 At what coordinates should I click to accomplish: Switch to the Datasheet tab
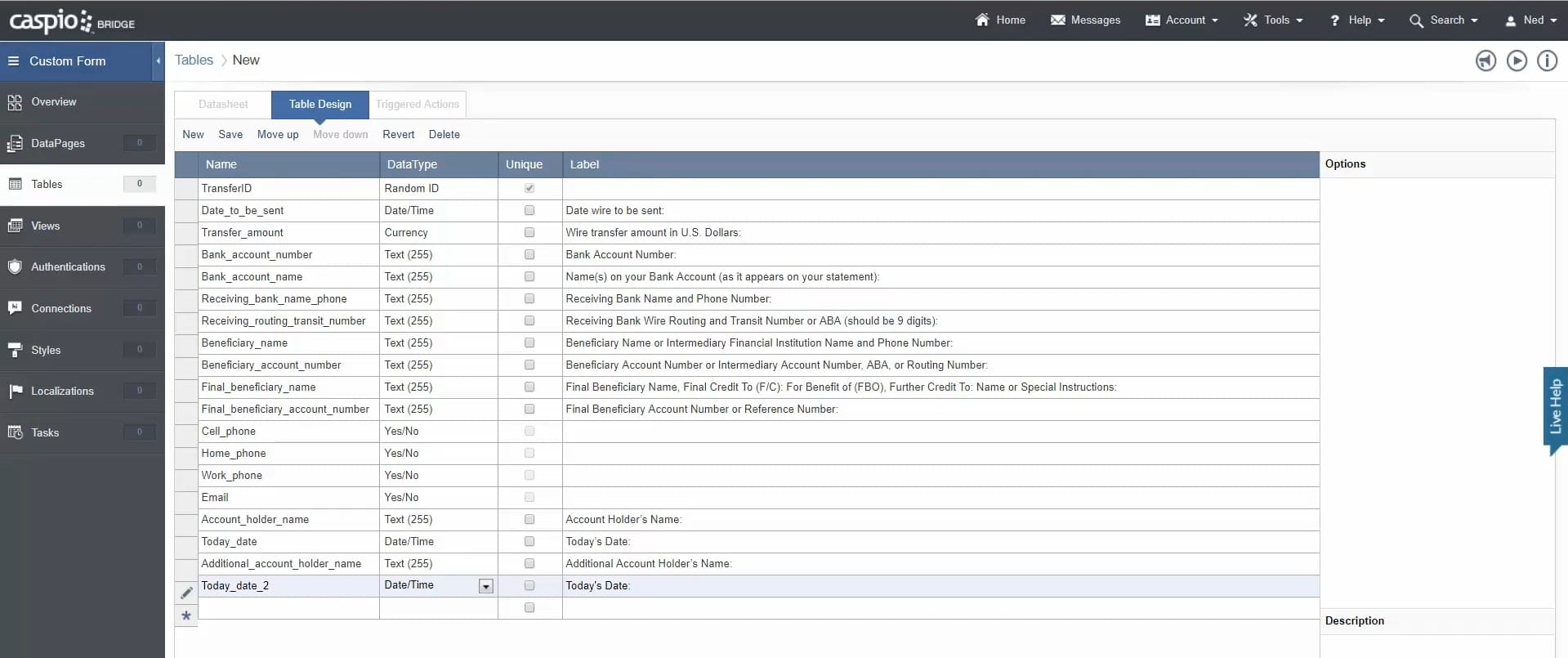pos(223,105)
